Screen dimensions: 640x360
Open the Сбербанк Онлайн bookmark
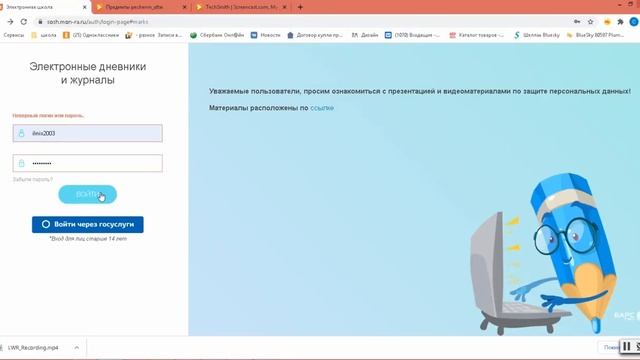pos(217,35)
